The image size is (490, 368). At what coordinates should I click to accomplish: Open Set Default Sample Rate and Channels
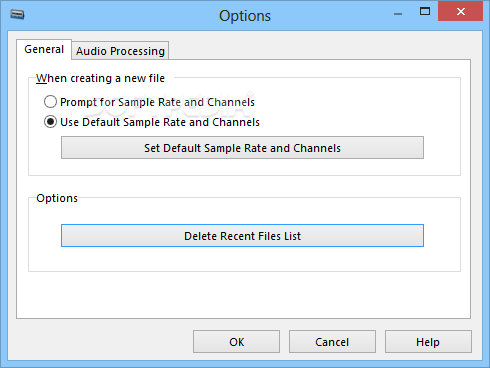point(242,148)
